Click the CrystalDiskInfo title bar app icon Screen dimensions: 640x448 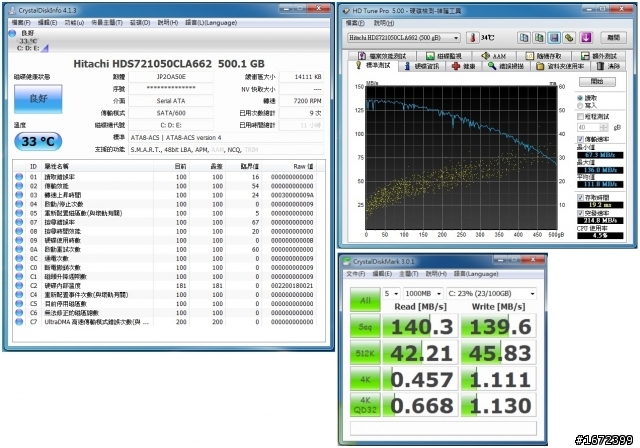click(x=12, y=10)
